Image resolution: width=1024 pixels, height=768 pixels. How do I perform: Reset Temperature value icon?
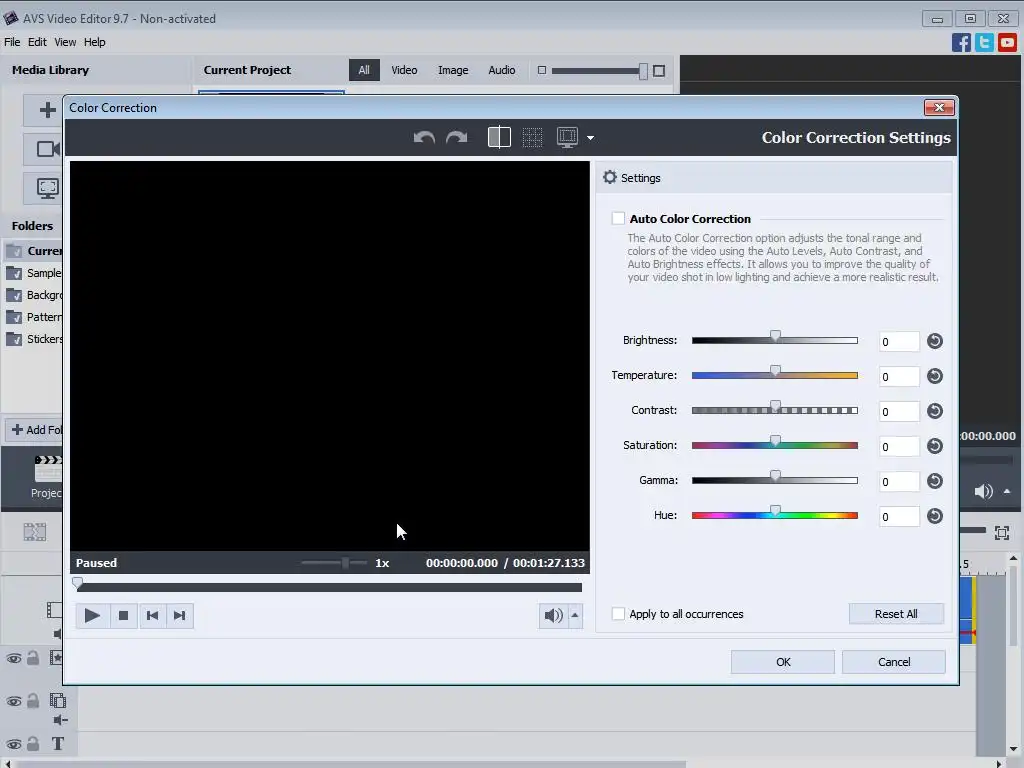coord(935,376)
